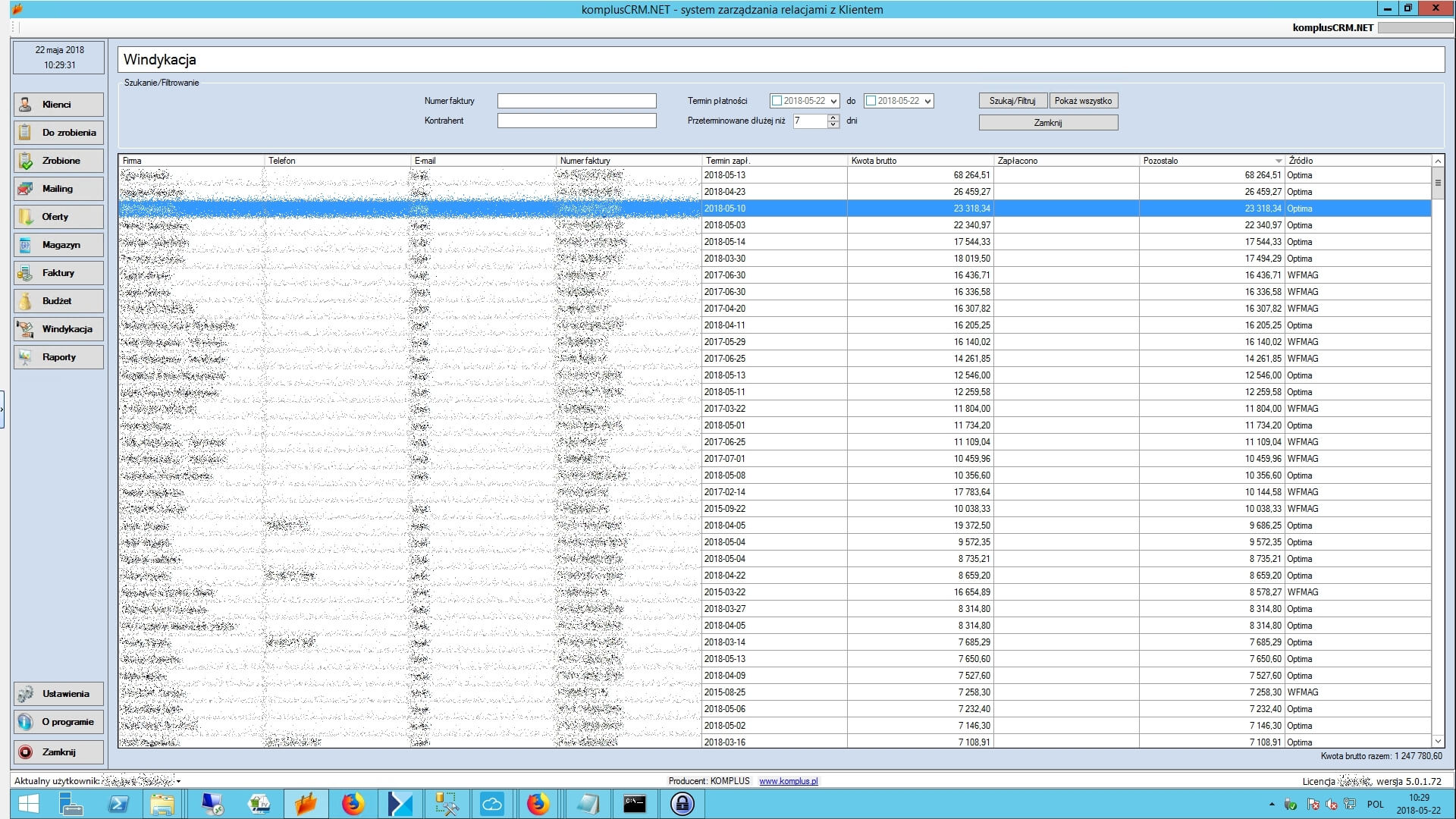Click Zamknij button in the filter panel
Image resolution: width=1456 pixels, height=819 pixels.
coord(1048,123)
